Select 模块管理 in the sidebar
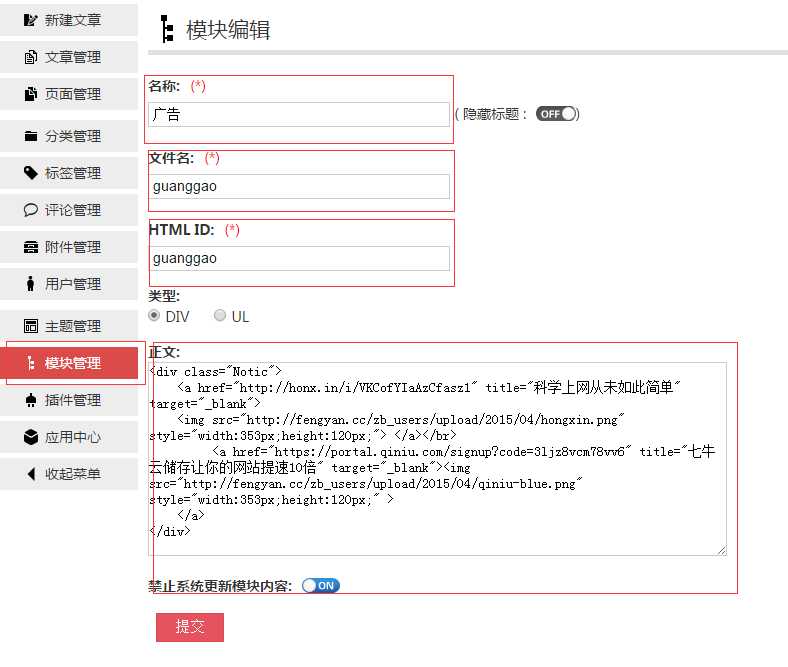Image resolution: width=788 pixels, height=667 pixels. coord(69,363)
